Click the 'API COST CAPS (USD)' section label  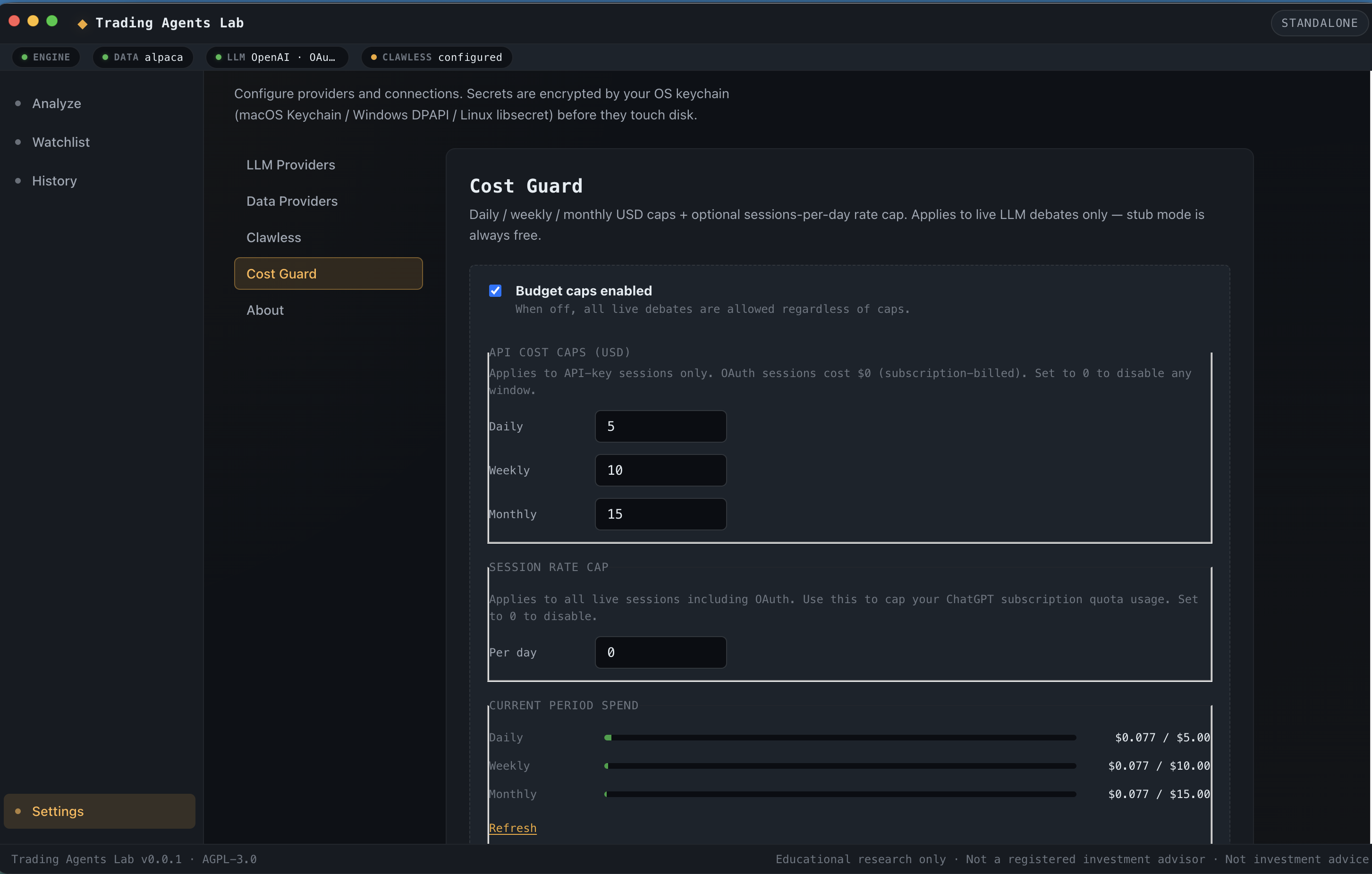point(559,353)
